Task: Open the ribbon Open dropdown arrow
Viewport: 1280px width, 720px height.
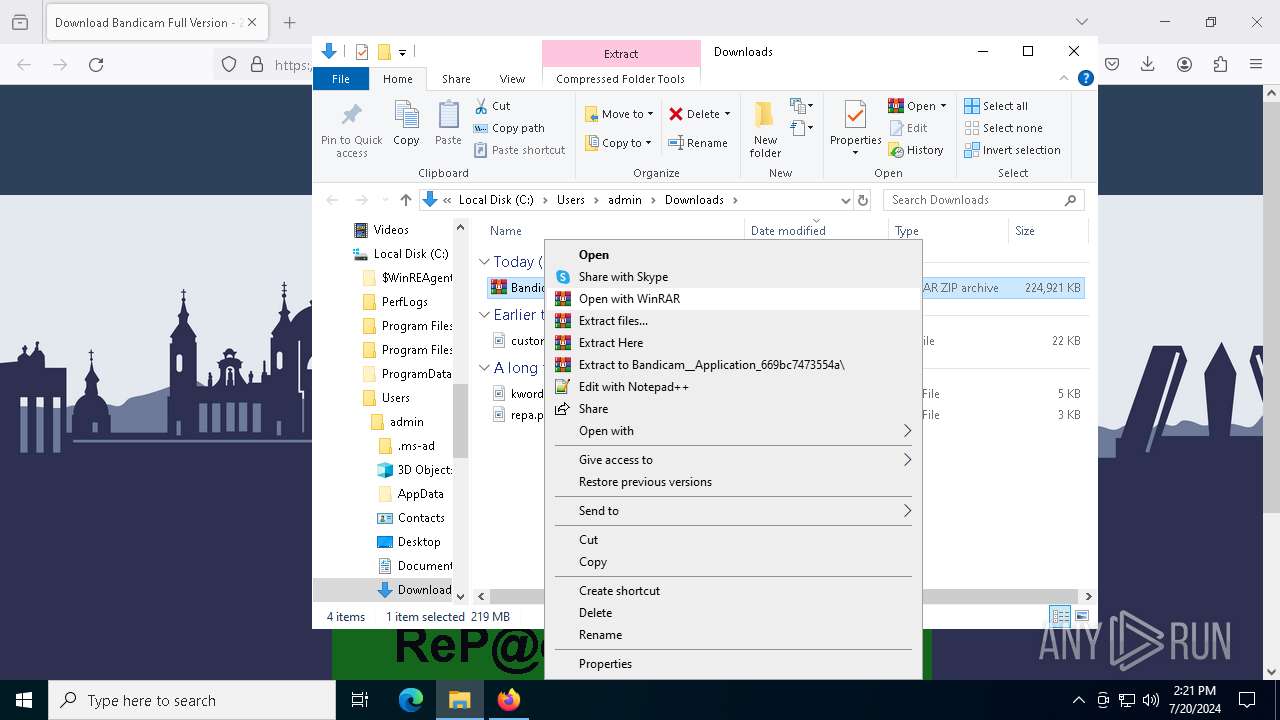Action: coord(943,106)
